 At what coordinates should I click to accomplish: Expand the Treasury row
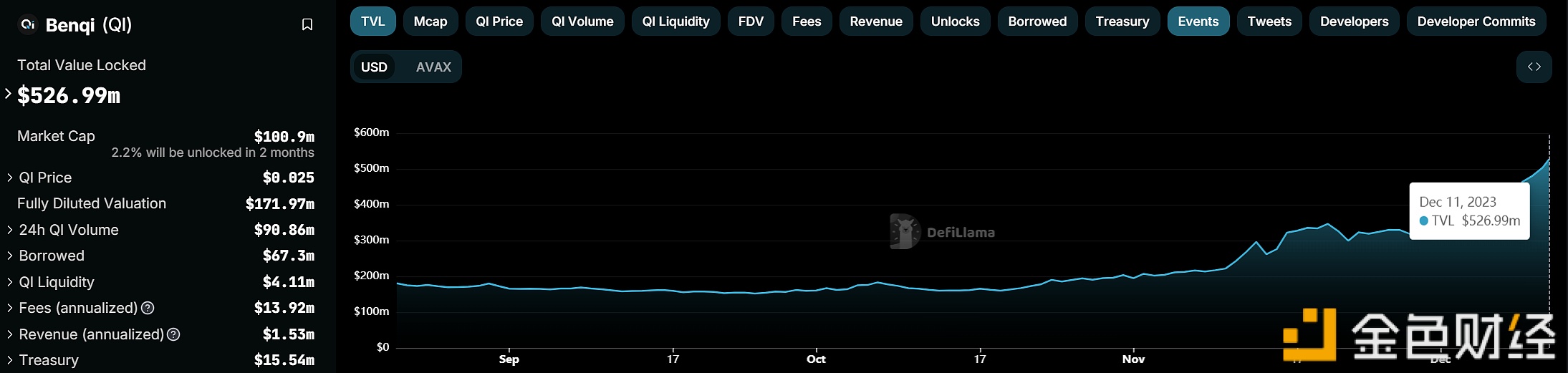tap(9, 360)
